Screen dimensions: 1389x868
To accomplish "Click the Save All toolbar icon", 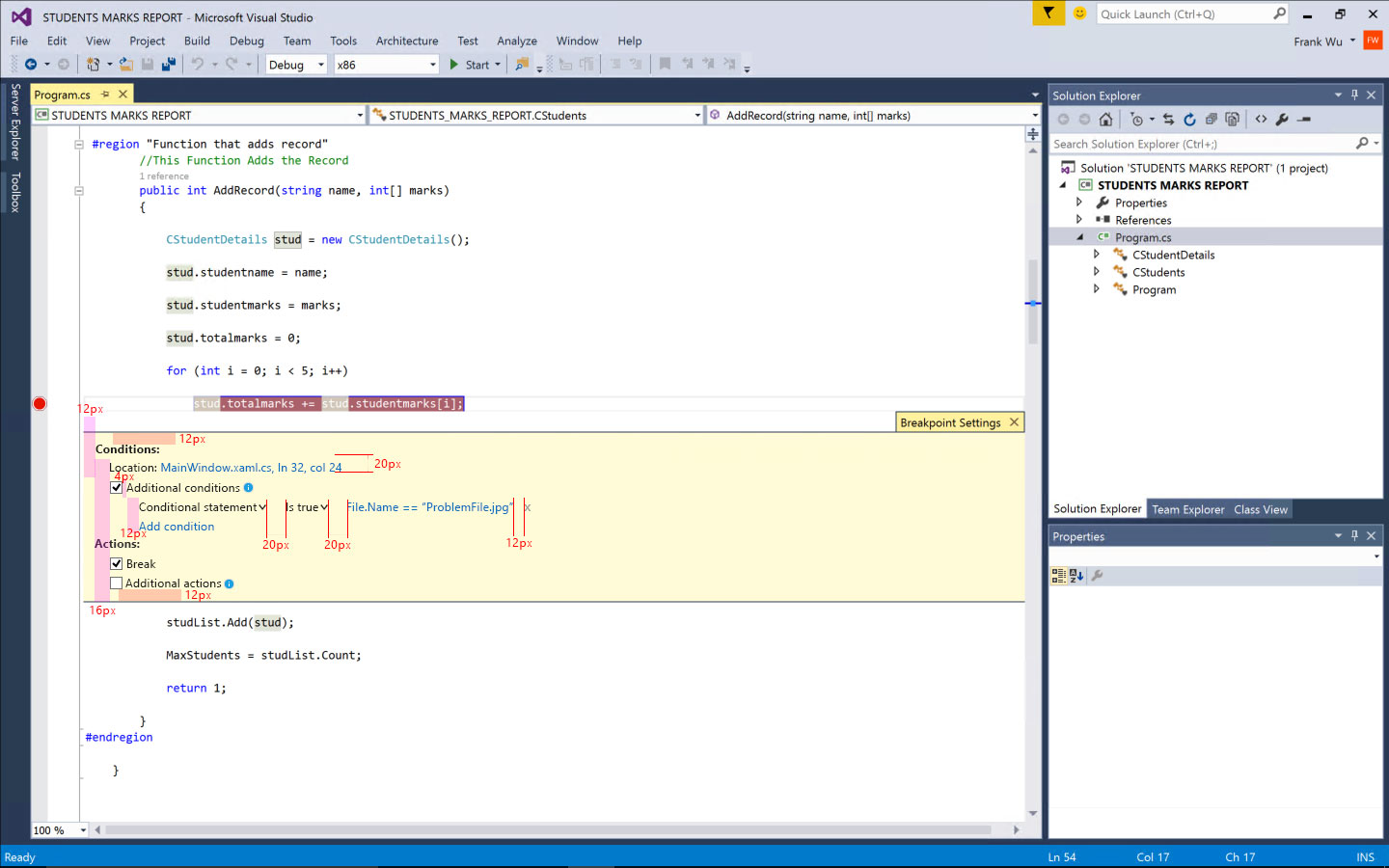I will tap(169, 65).
